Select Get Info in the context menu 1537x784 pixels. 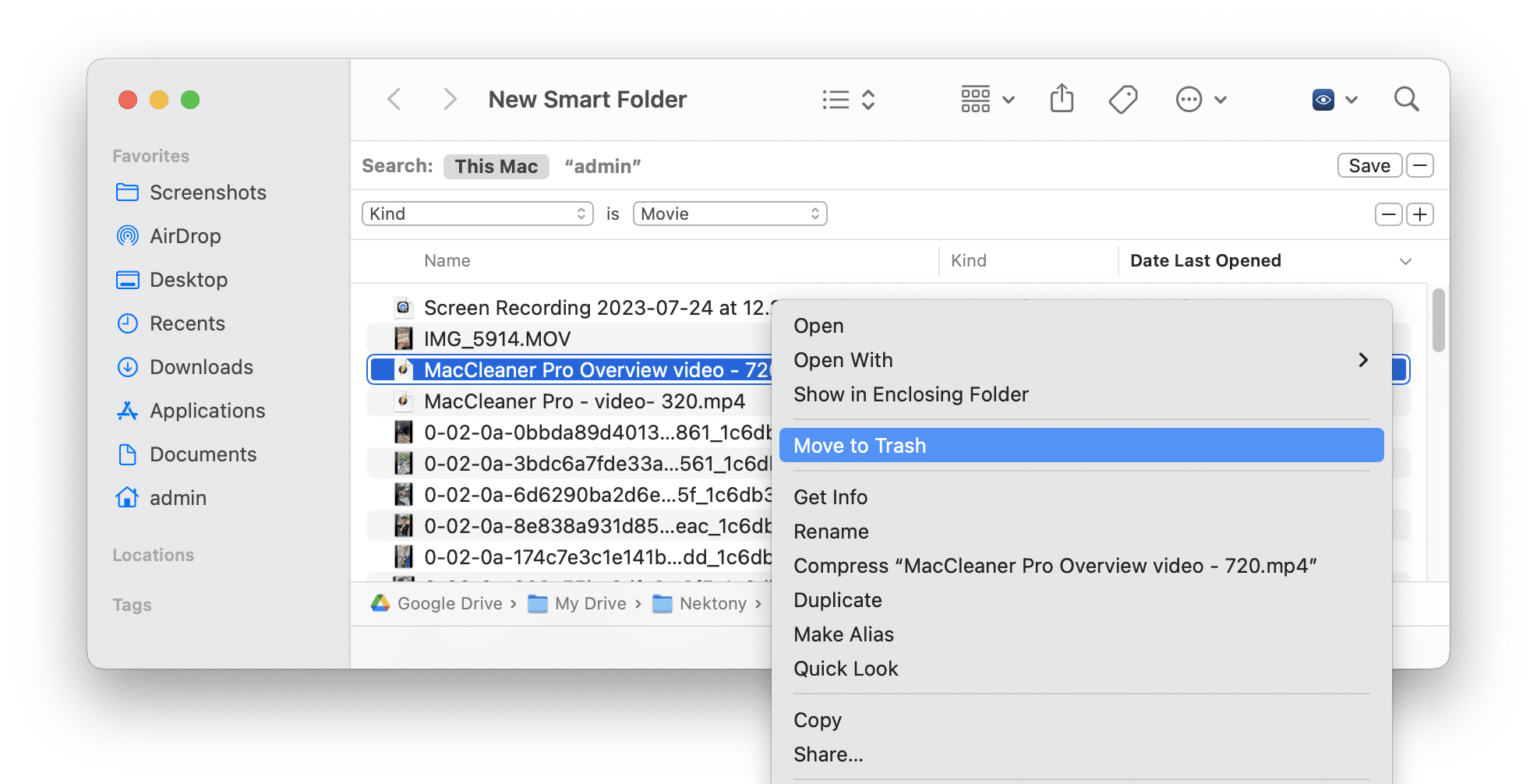(830, 497)
